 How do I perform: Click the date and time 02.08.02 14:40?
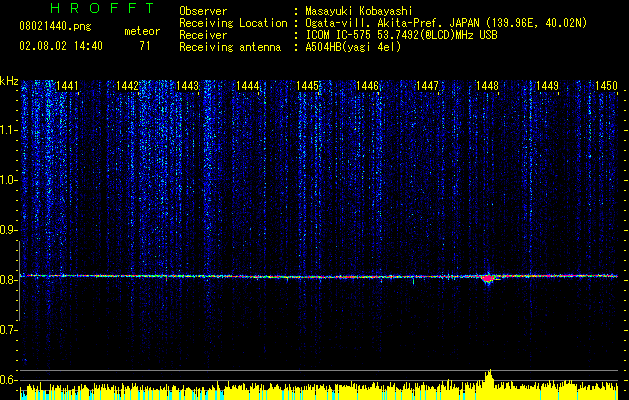click(61, 46)
